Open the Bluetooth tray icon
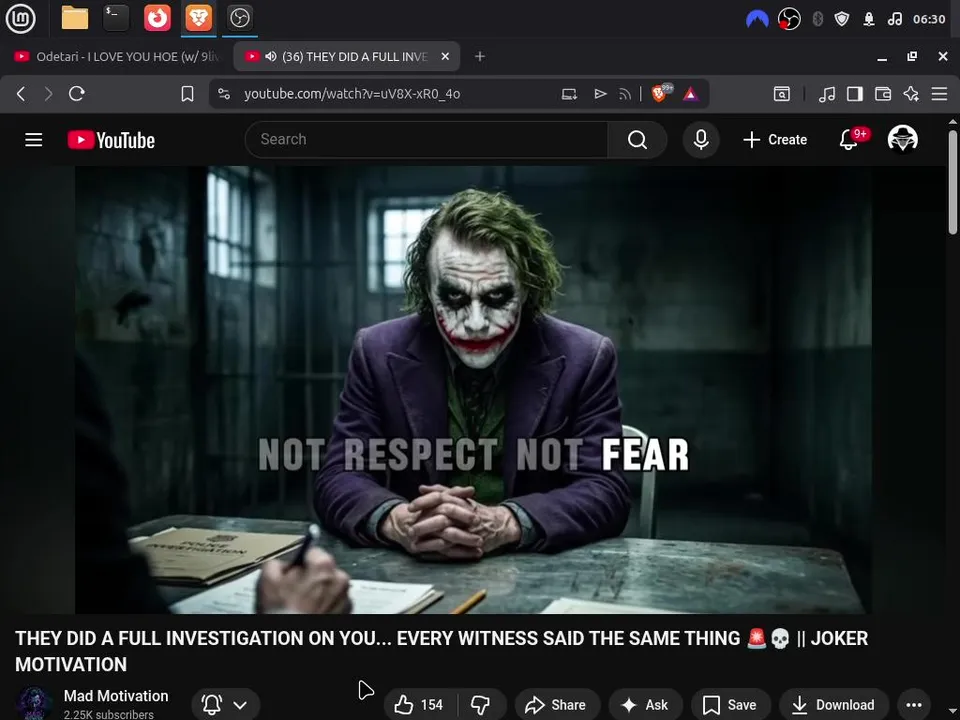 pos(817,19)
